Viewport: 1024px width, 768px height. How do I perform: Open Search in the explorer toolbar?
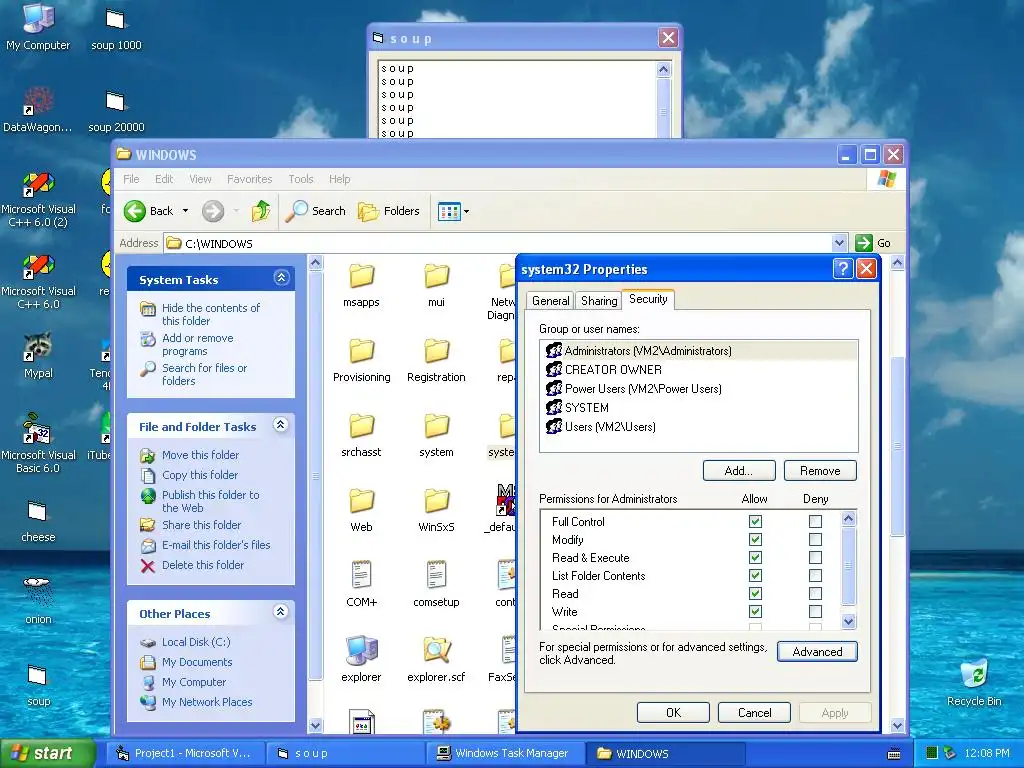[316, 211]
